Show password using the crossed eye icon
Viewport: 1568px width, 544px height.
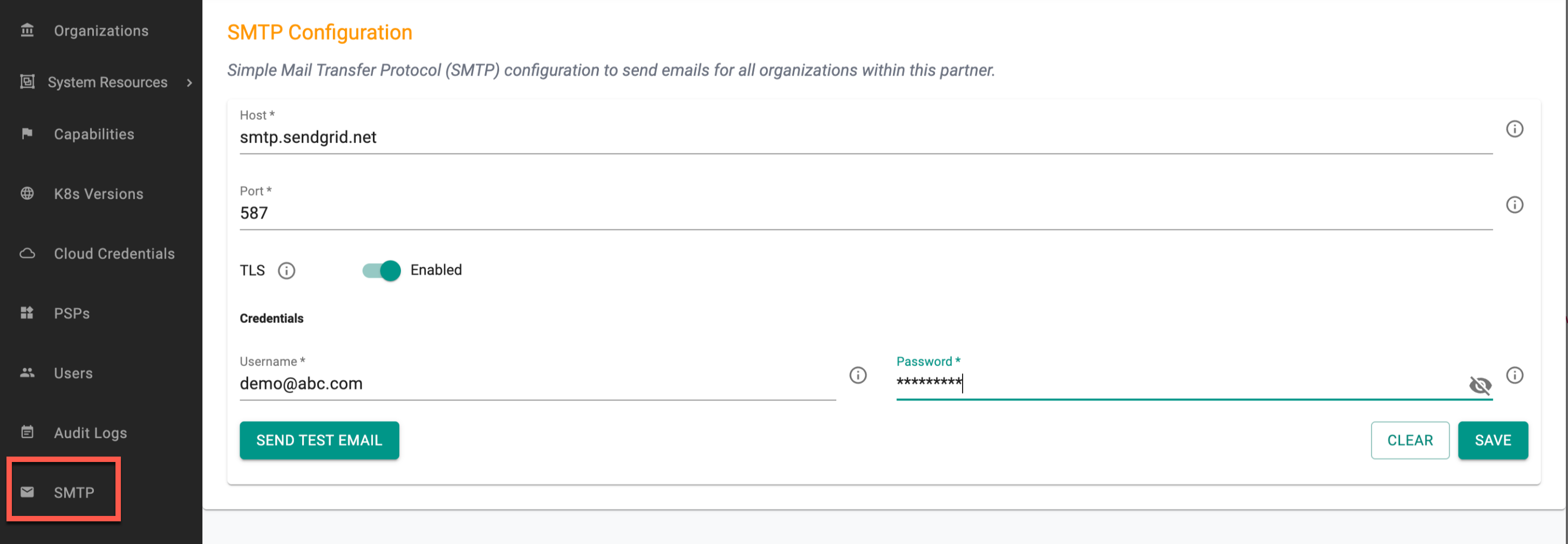[1480, 385]
